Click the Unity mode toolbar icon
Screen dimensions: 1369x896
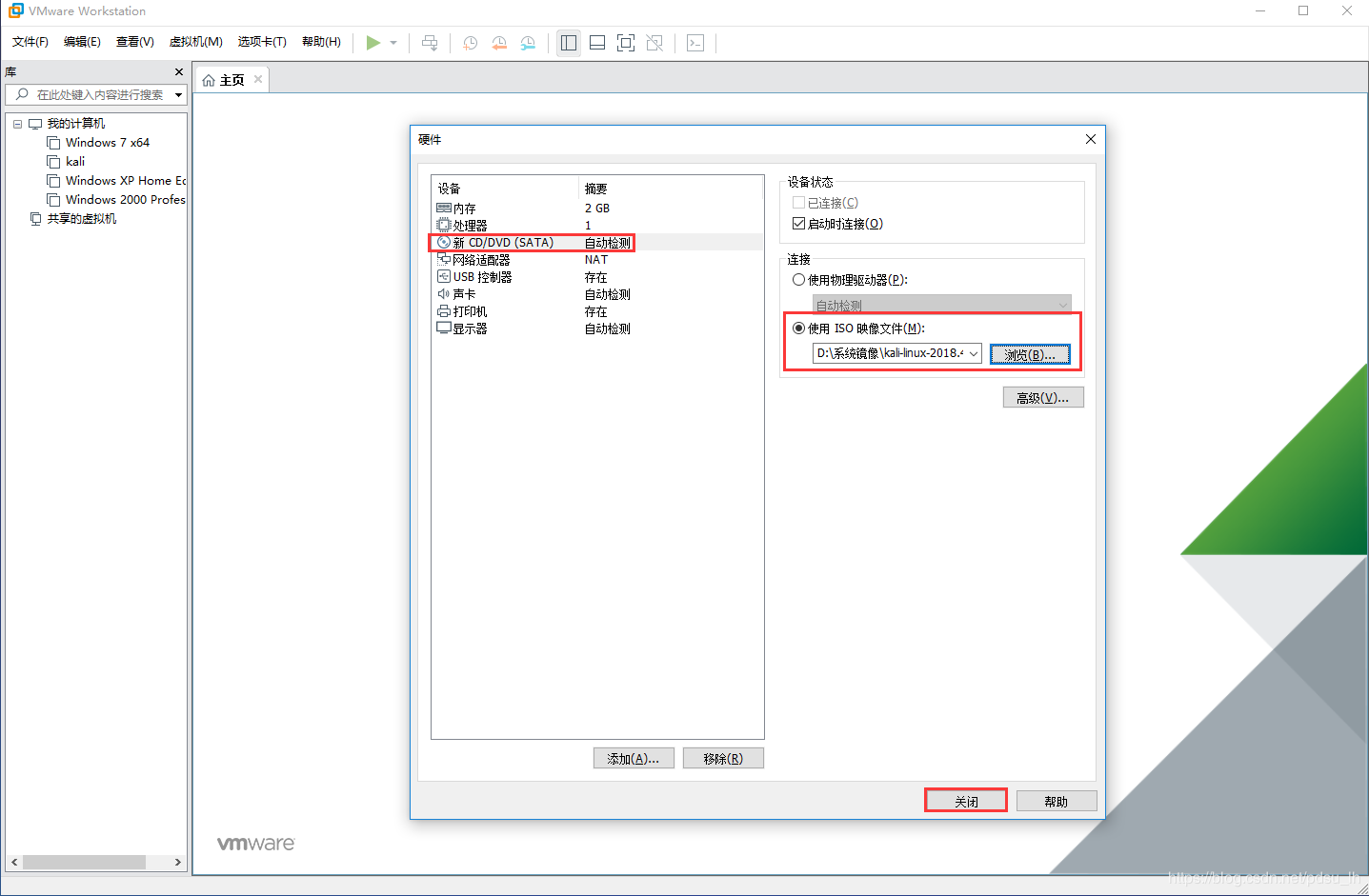(x=654, y=43)
